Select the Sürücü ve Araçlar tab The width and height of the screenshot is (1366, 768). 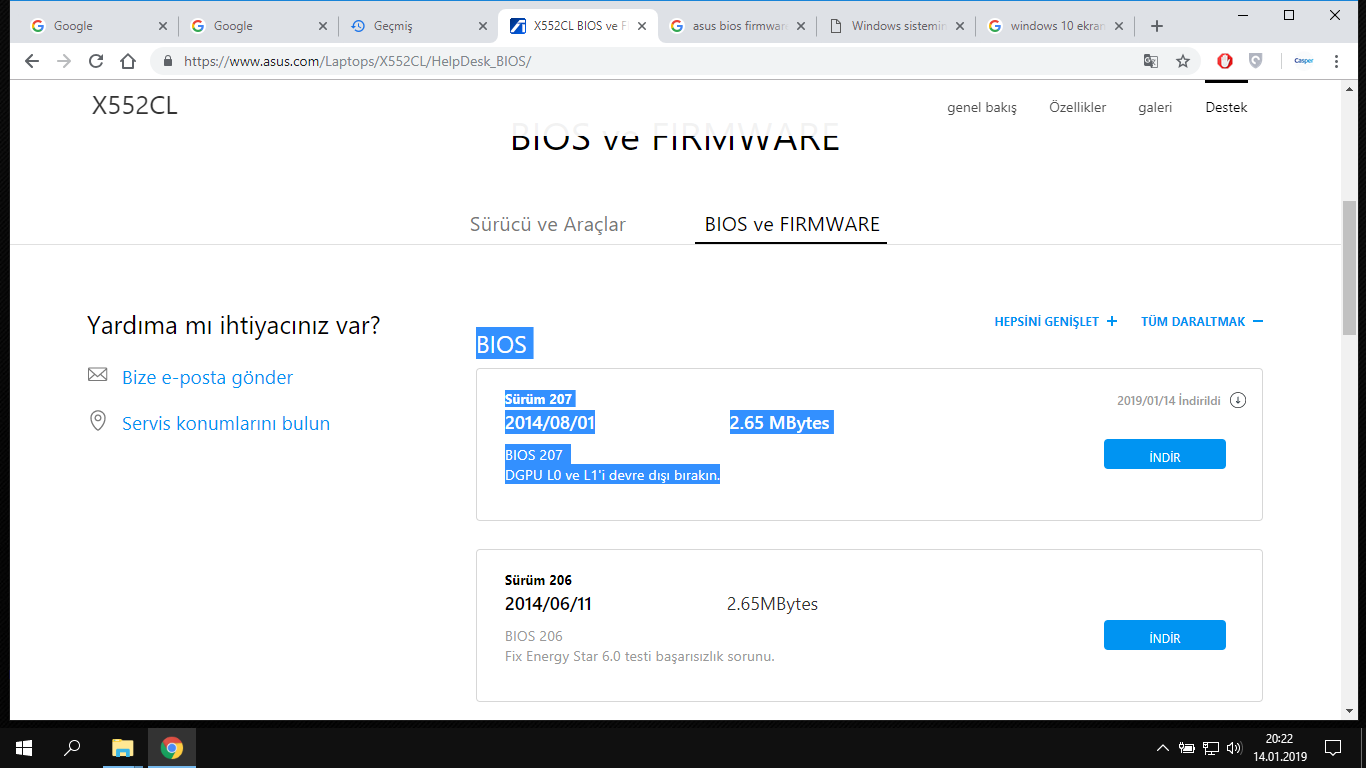tap(548, 224)
